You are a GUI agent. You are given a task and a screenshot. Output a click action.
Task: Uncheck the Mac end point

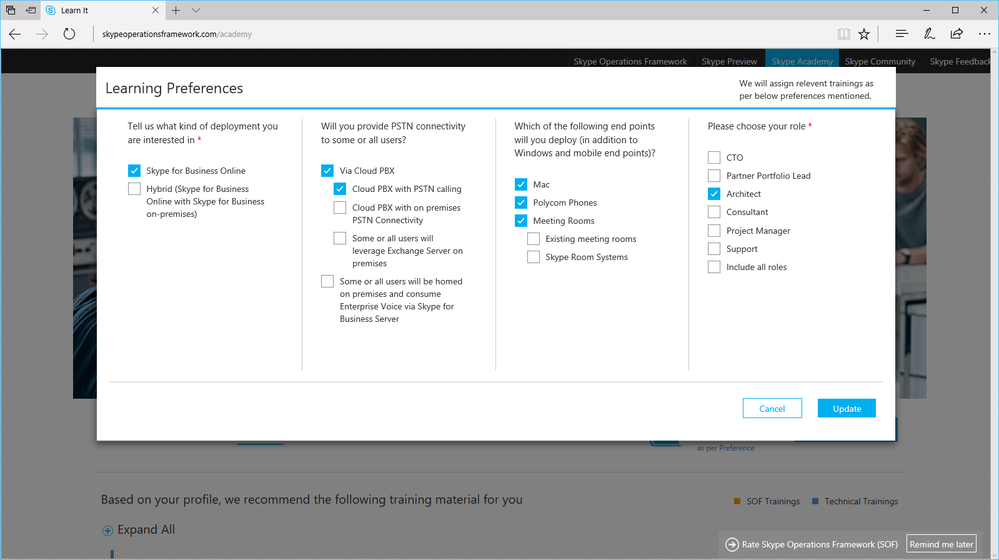pos(521,184)
